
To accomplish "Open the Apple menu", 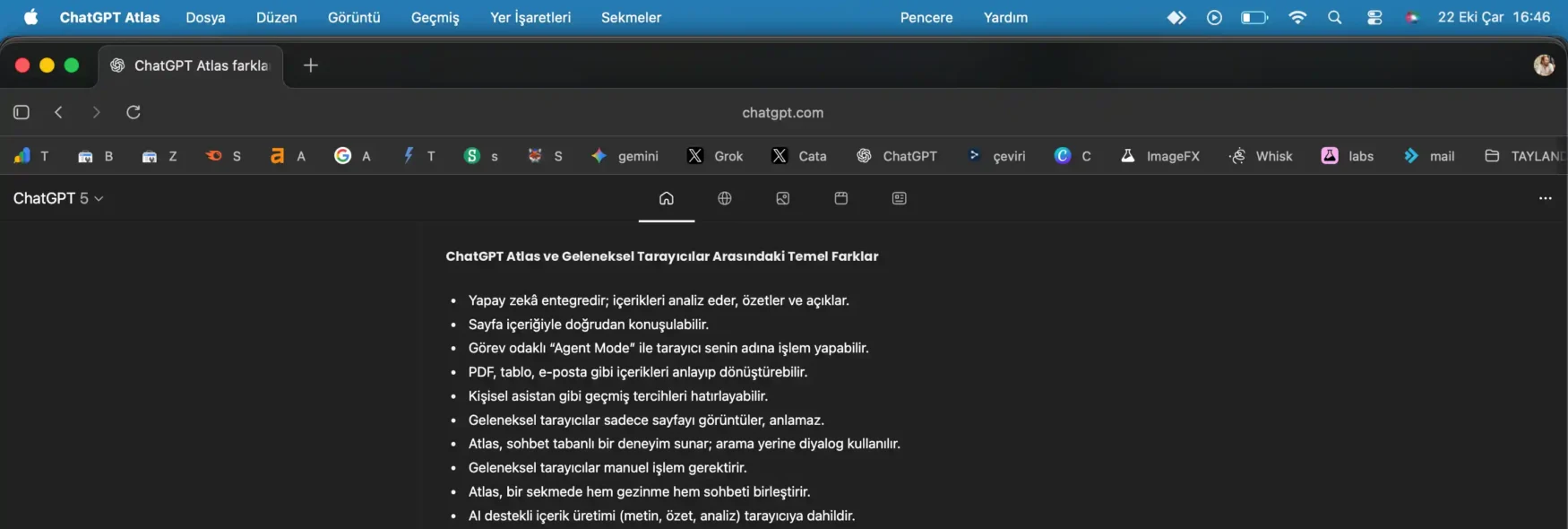I will (x=30, y=17).
